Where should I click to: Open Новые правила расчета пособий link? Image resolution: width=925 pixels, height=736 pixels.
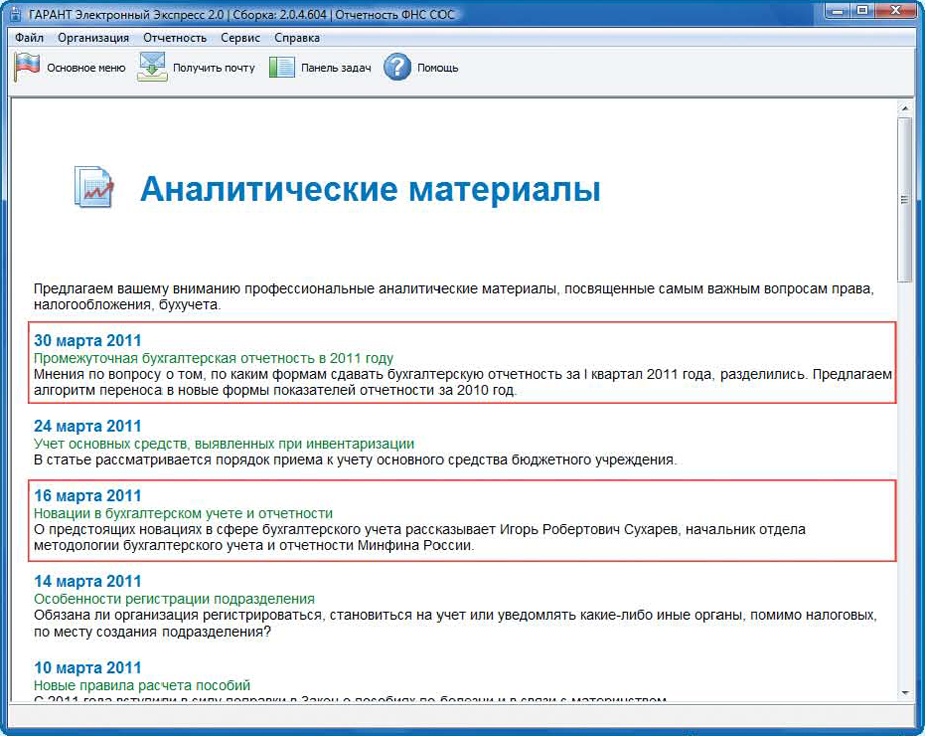tap(141, 685)
